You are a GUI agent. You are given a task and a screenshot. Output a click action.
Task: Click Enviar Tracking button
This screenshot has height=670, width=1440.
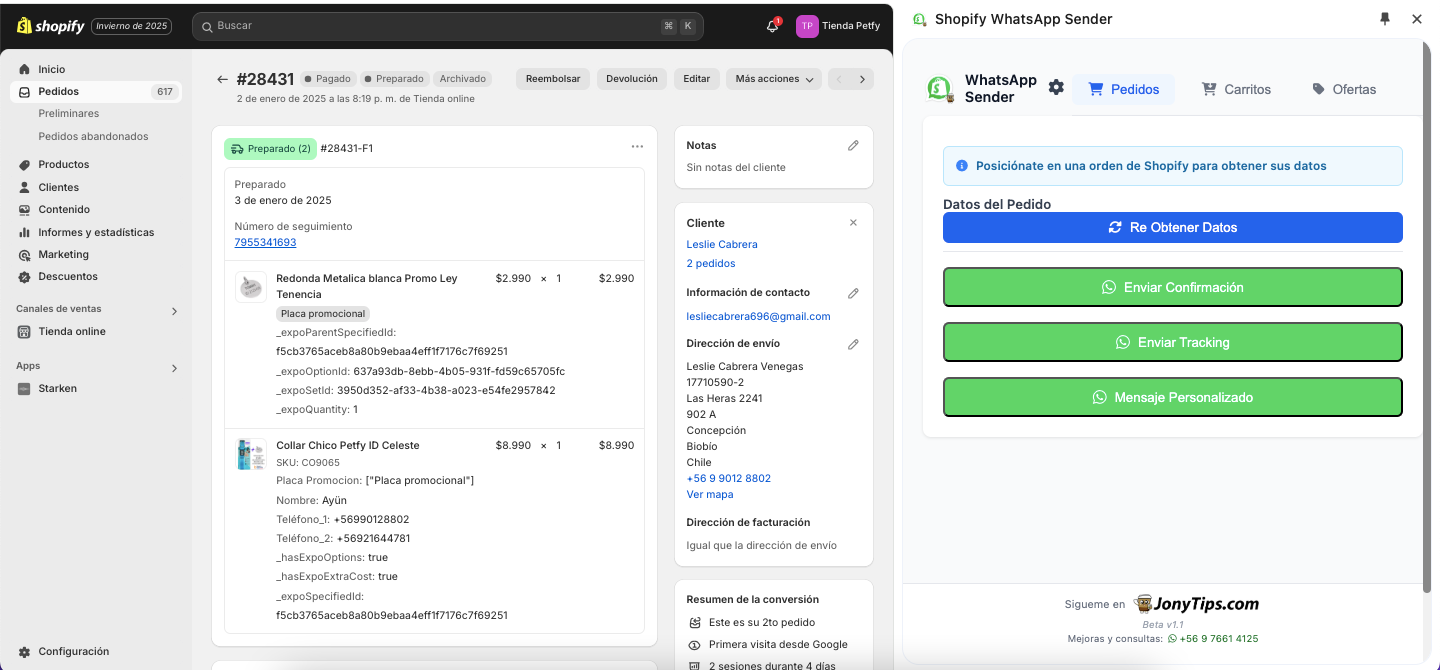(1173, 342)
